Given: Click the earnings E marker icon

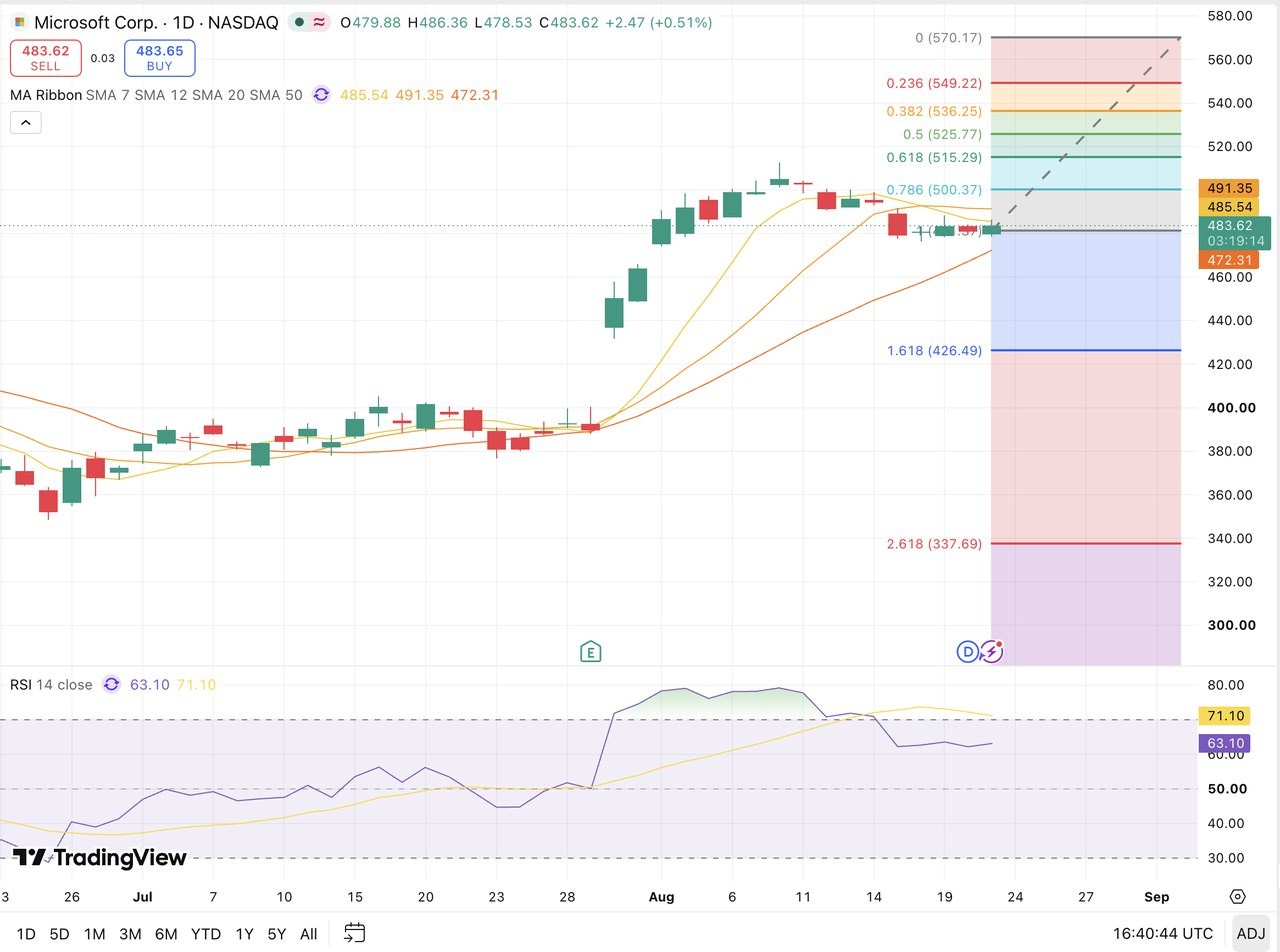Looking at the screenshot, I should (x=590, y=652).
